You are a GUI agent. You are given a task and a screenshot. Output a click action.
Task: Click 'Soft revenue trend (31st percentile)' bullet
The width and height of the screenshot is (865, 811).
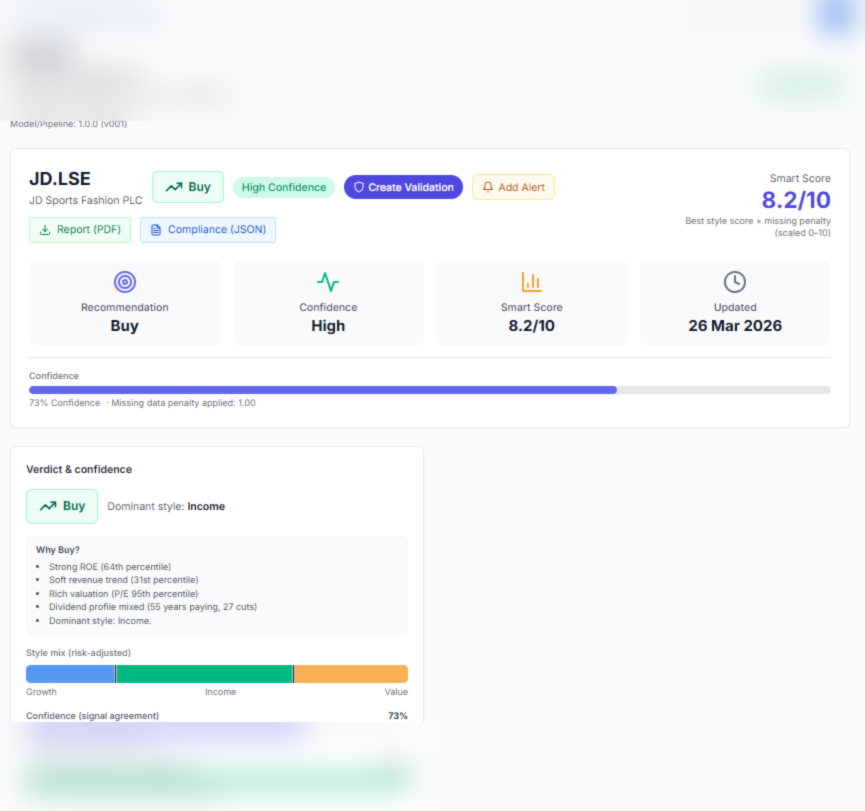[124, 580]
